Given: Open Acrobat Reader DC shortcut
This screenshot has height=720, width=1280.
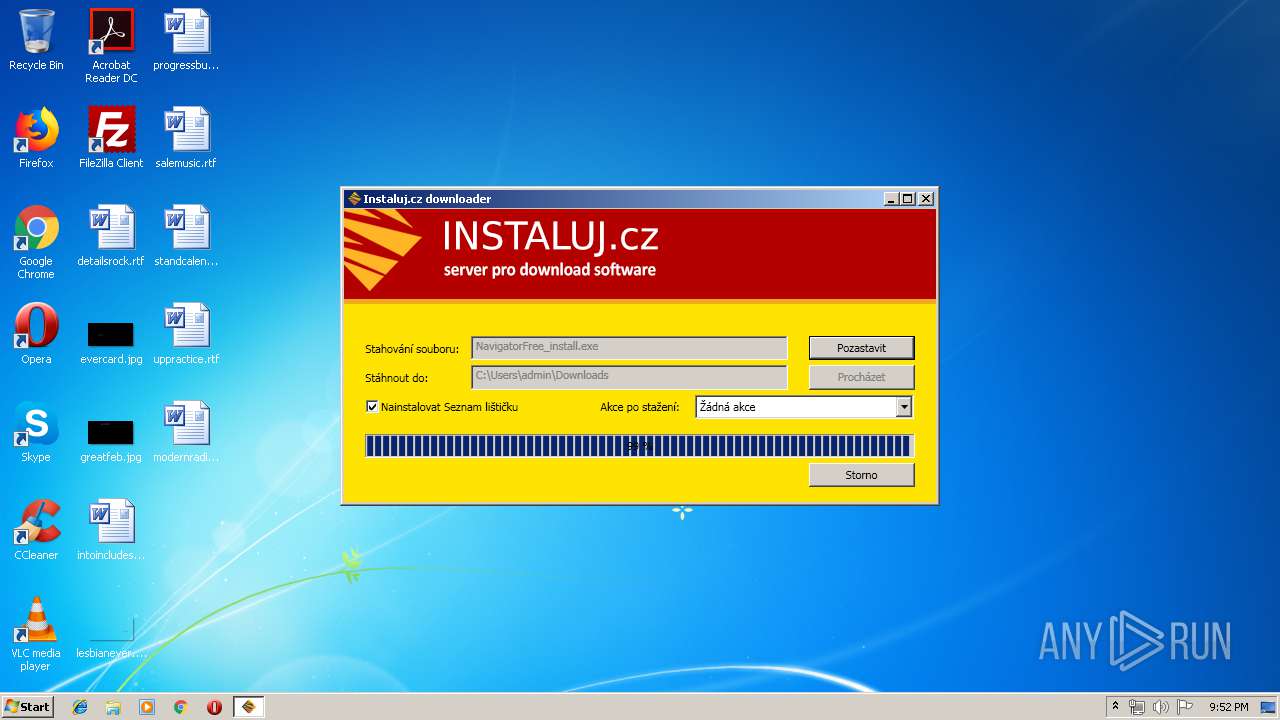Looking at the screenshot, I should click(111, 46).
